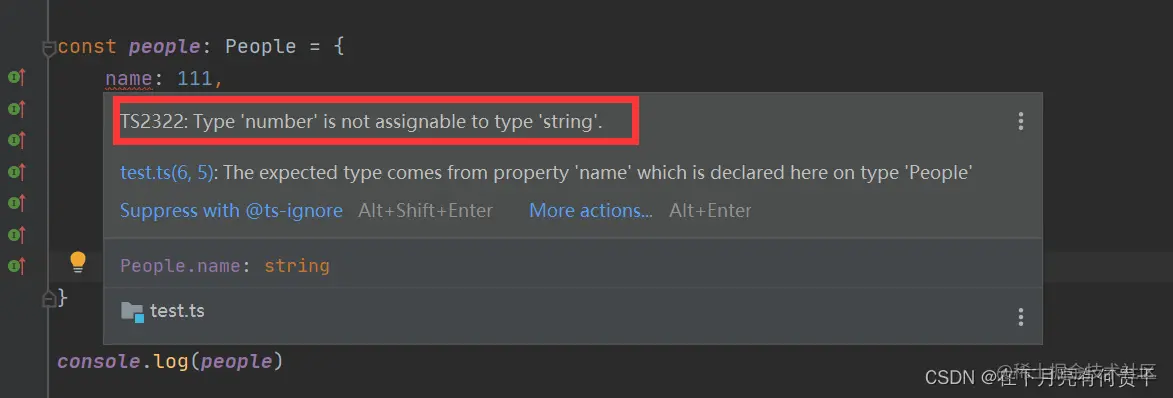Collapse the const people object fold marker
This screenshot has height=398, width=1173.
point(49,48)
